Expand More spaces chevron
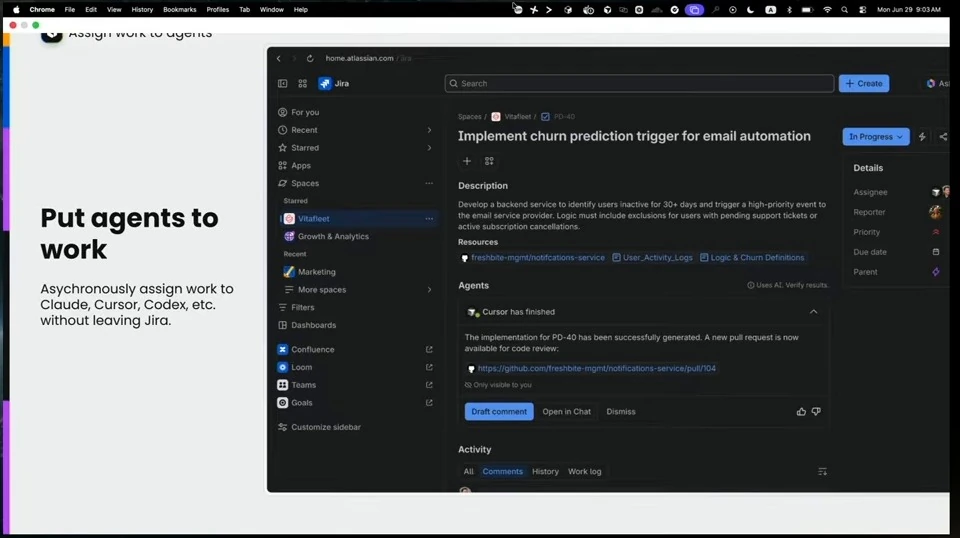 429,290
